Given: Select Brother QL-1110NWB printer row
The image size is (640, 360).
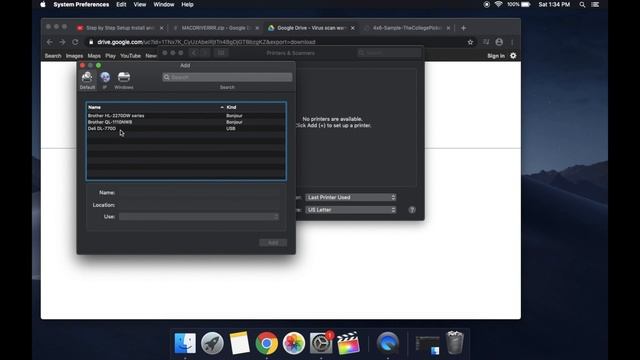Looking at the screenshot, I should [186, 122].
